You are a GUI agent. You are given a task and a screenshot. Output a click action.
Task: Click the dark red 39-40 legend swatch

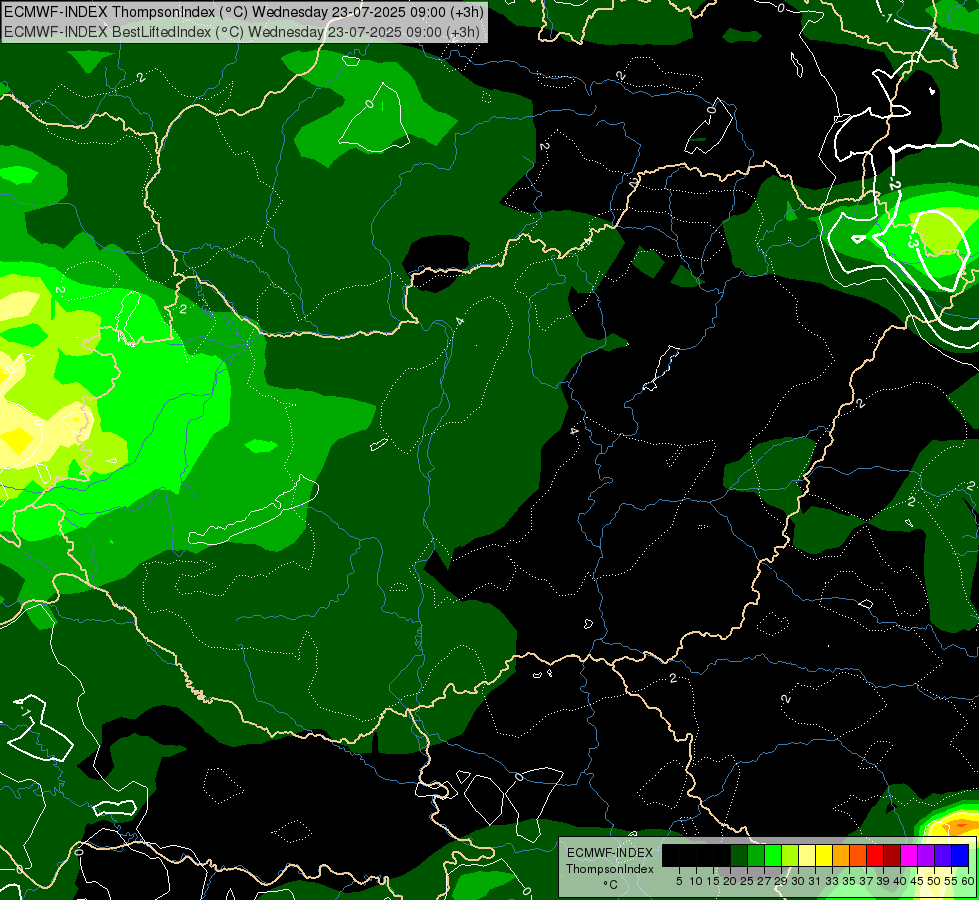click(892, 855)
